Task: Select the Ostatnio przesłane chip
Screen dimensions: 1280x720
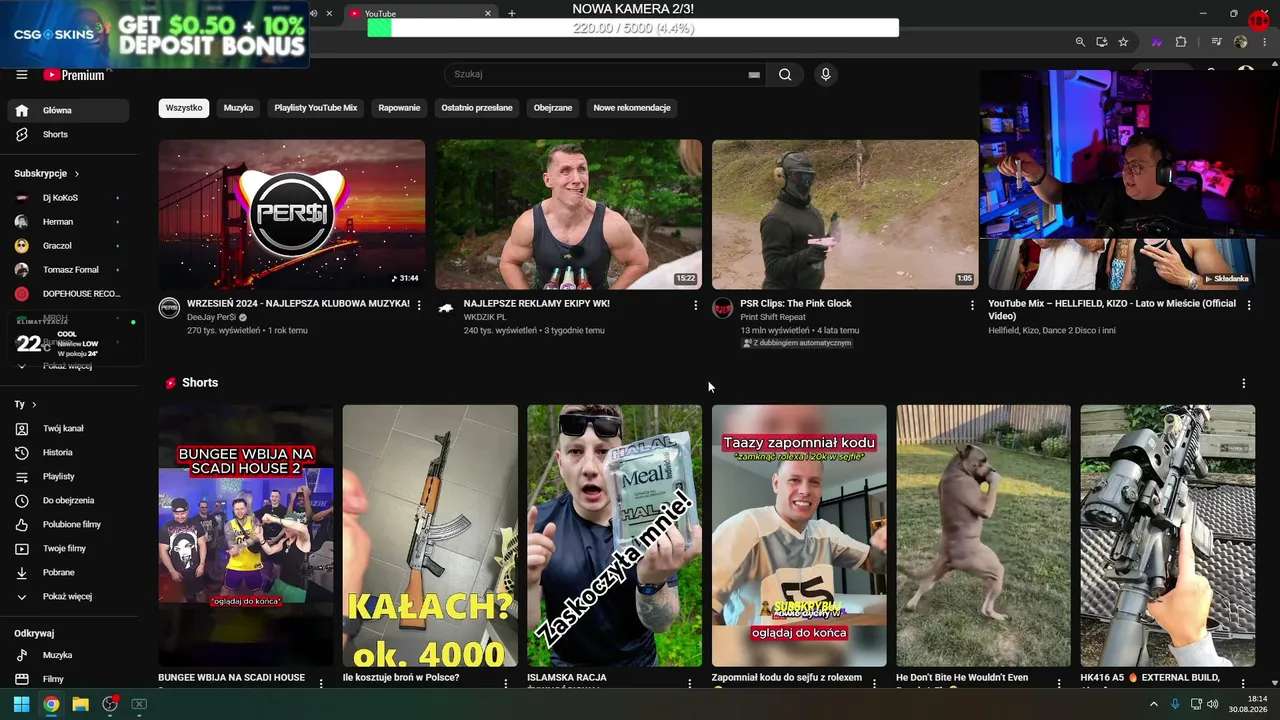Action: tap(477, 108)
